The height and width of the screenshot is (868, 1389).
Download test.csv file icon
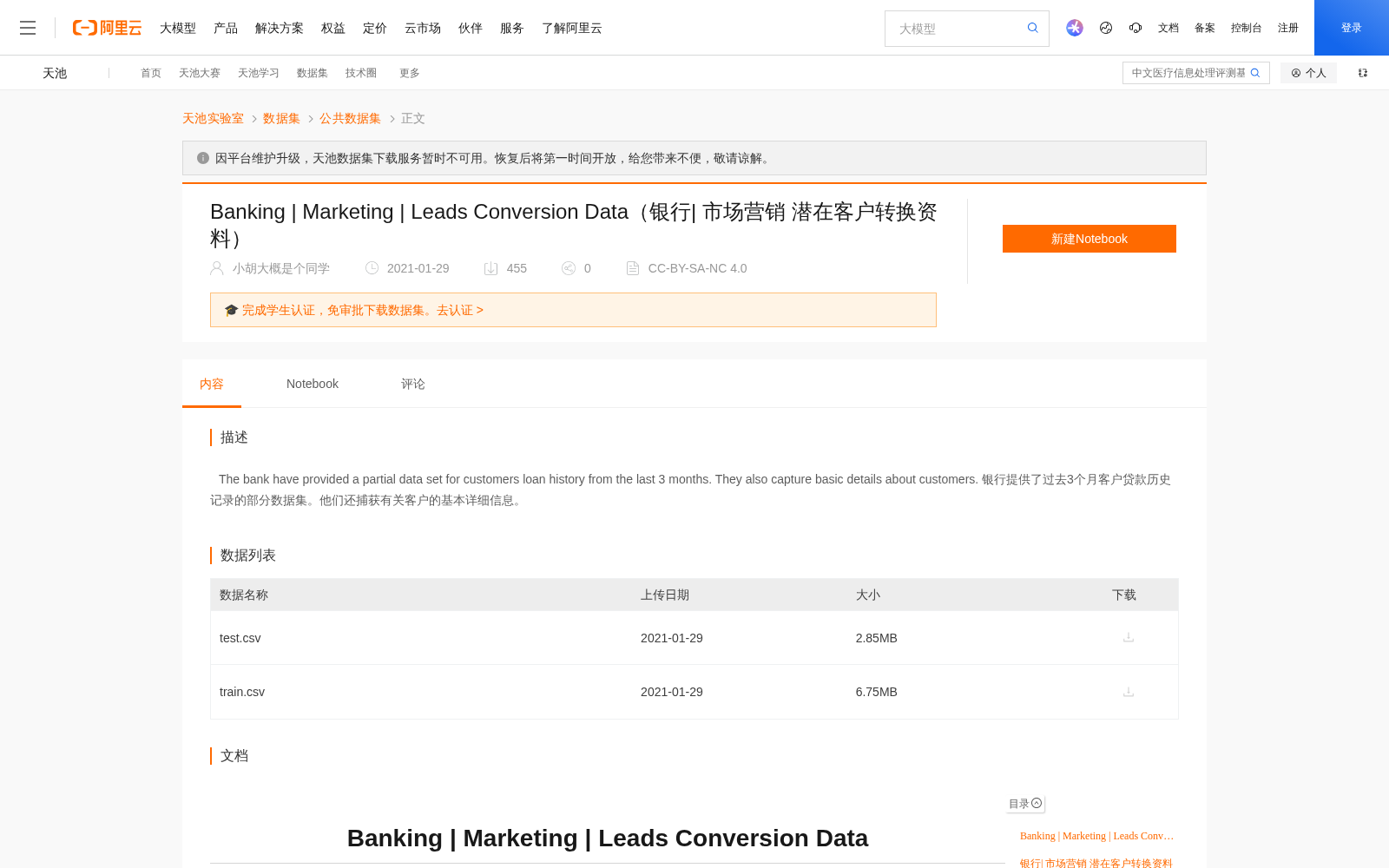coord(1129,637)
